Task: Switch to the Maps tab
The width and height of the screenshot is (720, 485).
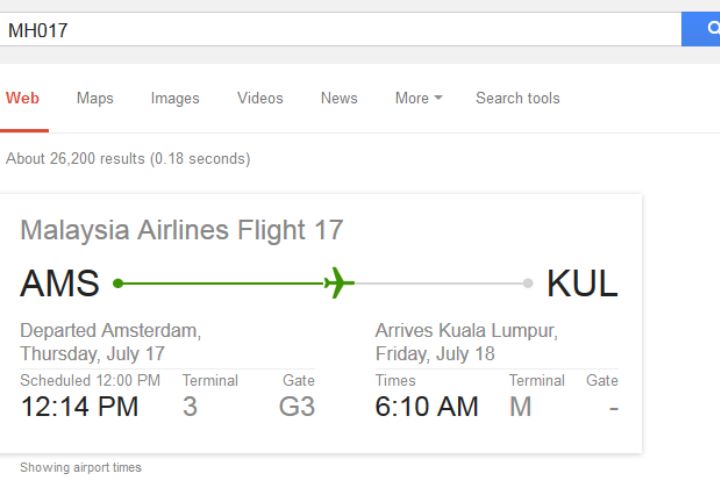Action: pos(95,98)
